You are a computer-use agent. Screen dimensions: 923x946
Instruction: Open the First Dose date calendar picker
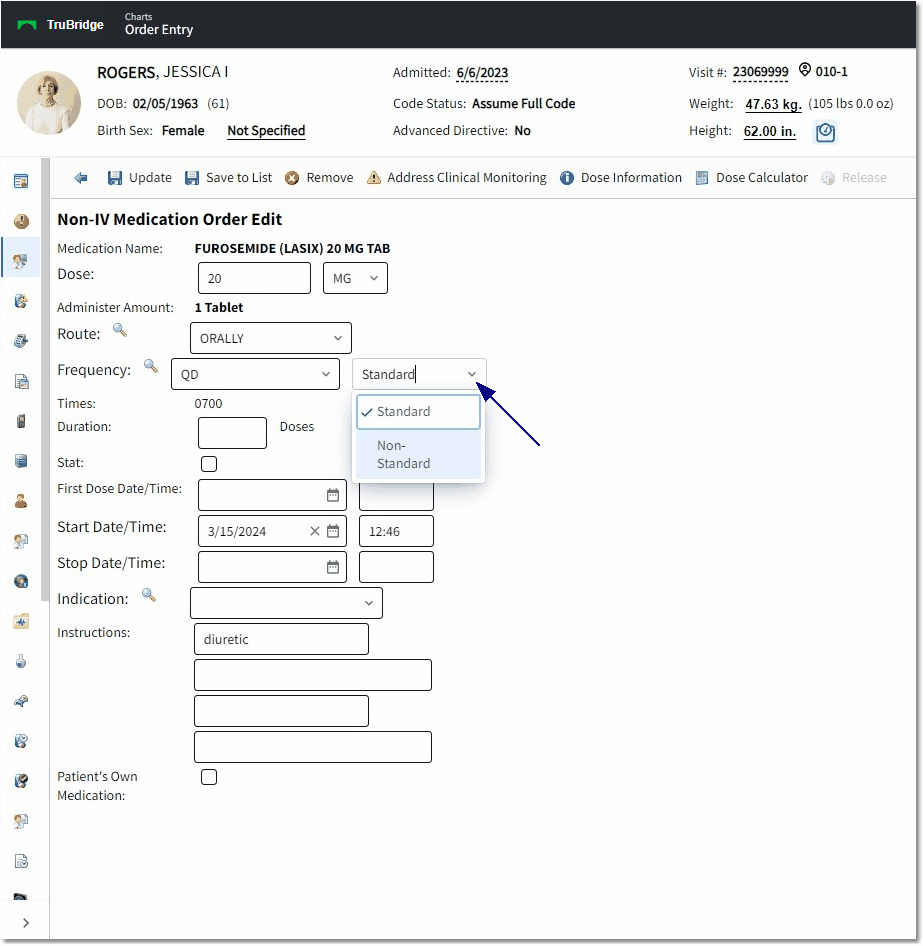(333, 495)
